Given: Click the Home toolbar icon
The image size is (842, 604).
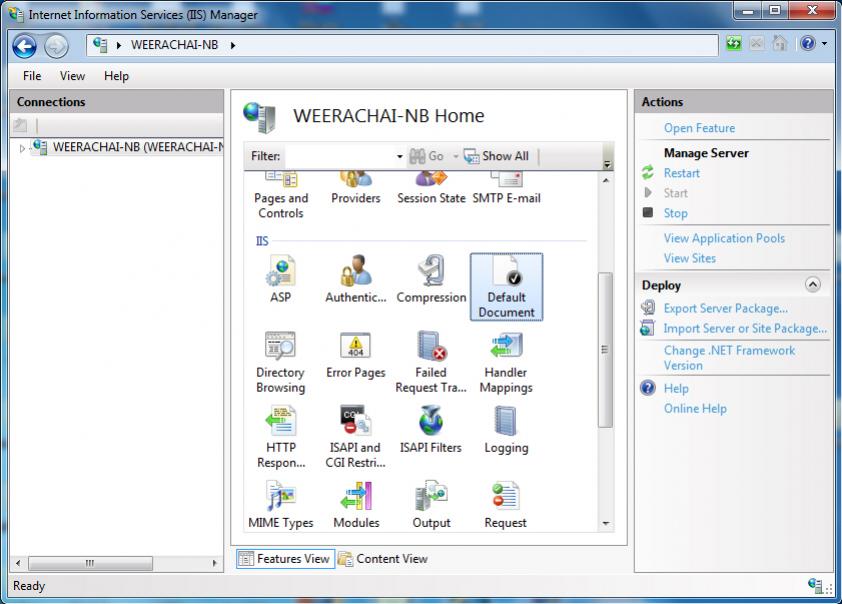Looking at the screenshot, I should click(x=780, y=43).
